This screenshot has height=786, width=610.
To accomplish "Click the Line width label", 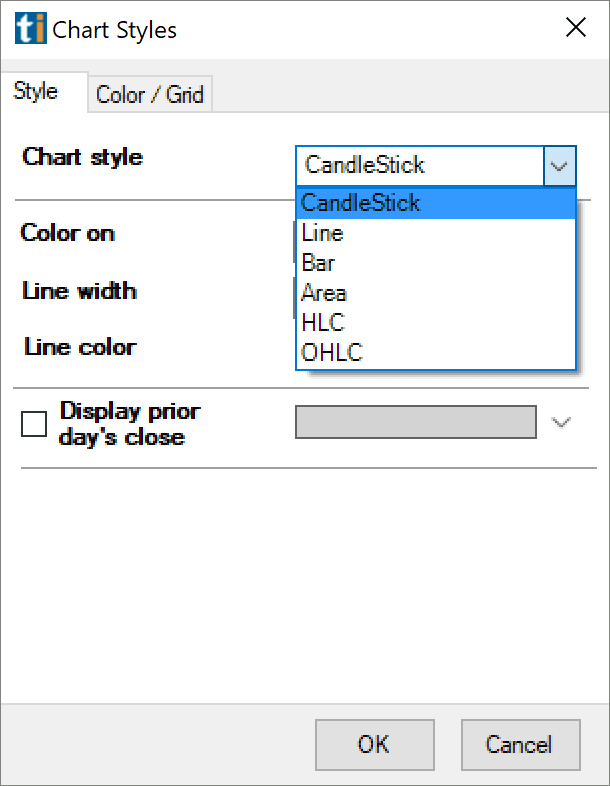I will [x=79, y=291].
